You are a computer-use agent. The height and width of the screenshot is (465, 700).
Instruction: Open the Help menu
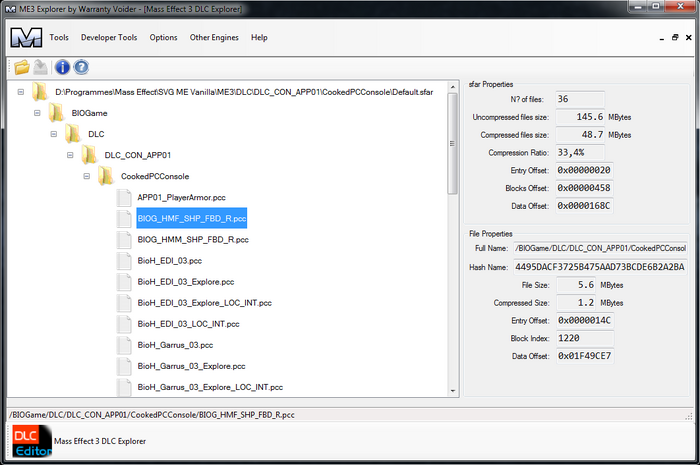point(259,37)
